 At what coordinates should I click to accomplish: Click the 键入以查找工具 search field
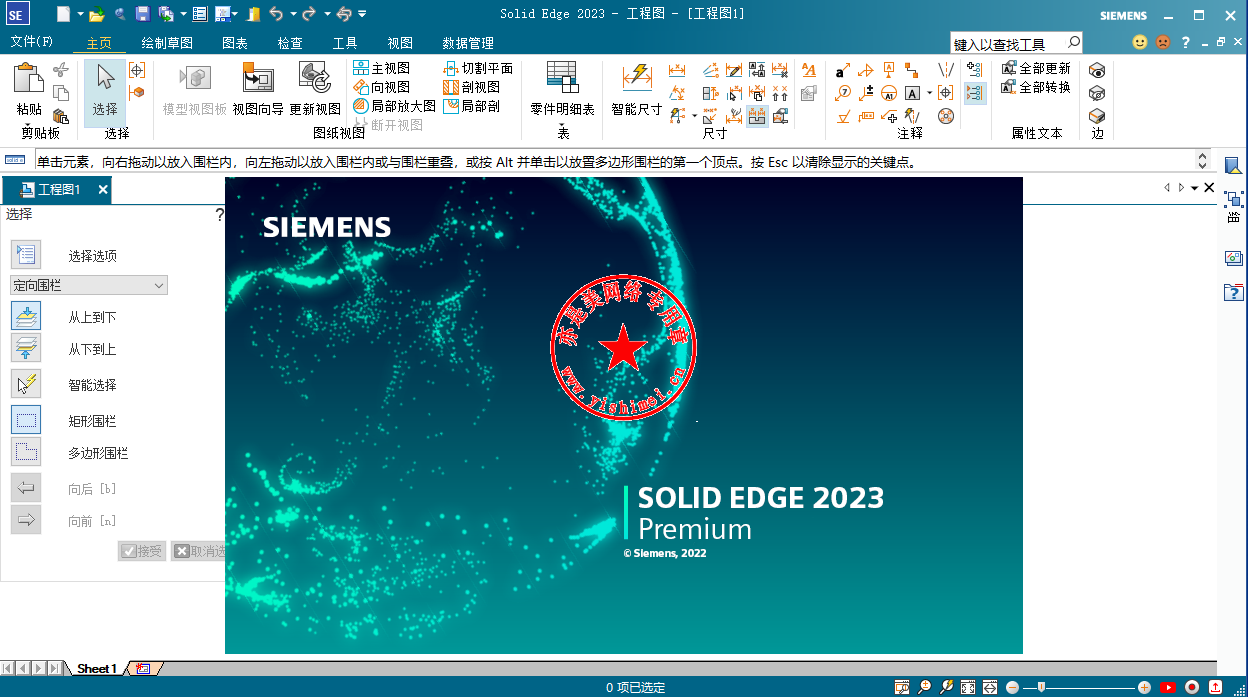click(1016, 43)
